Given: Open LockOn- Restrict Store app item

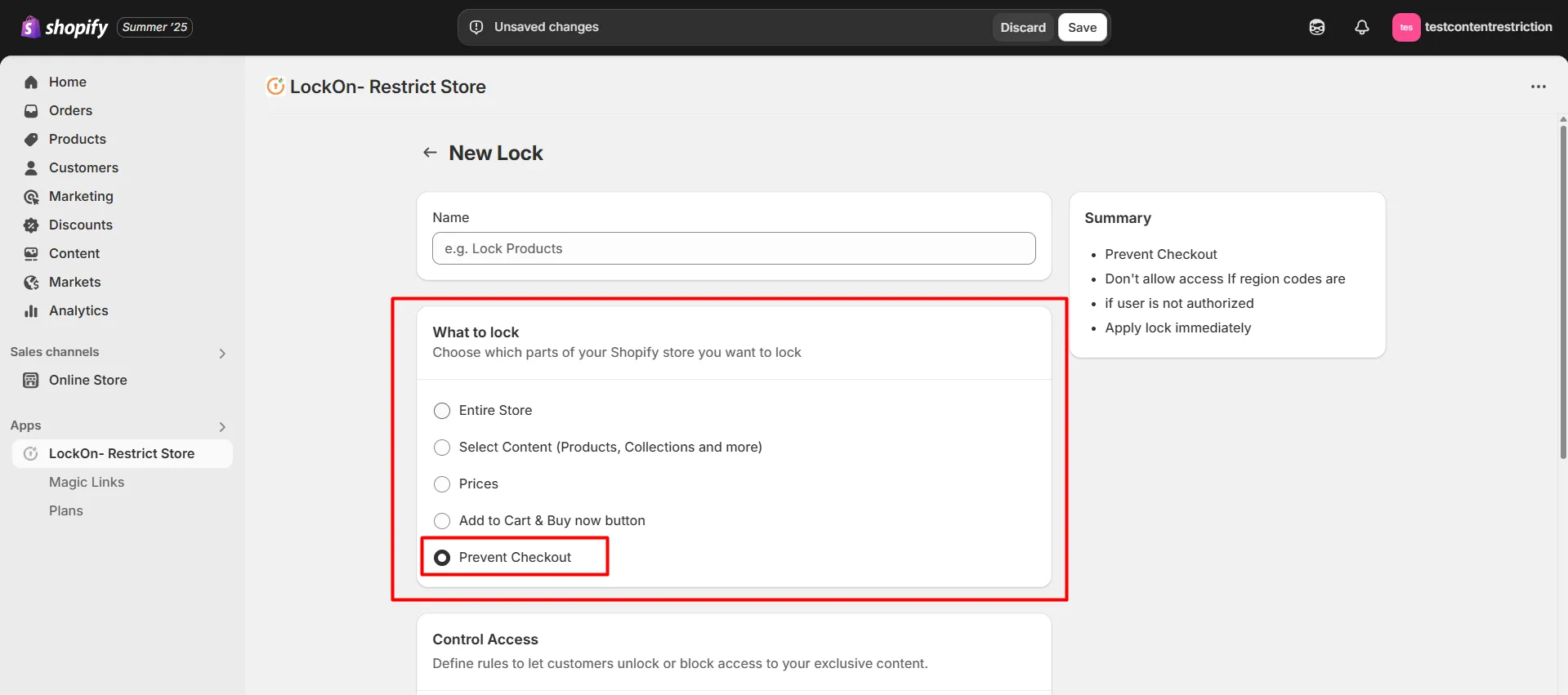Looking at the screenshot, I should coord(123,453).
